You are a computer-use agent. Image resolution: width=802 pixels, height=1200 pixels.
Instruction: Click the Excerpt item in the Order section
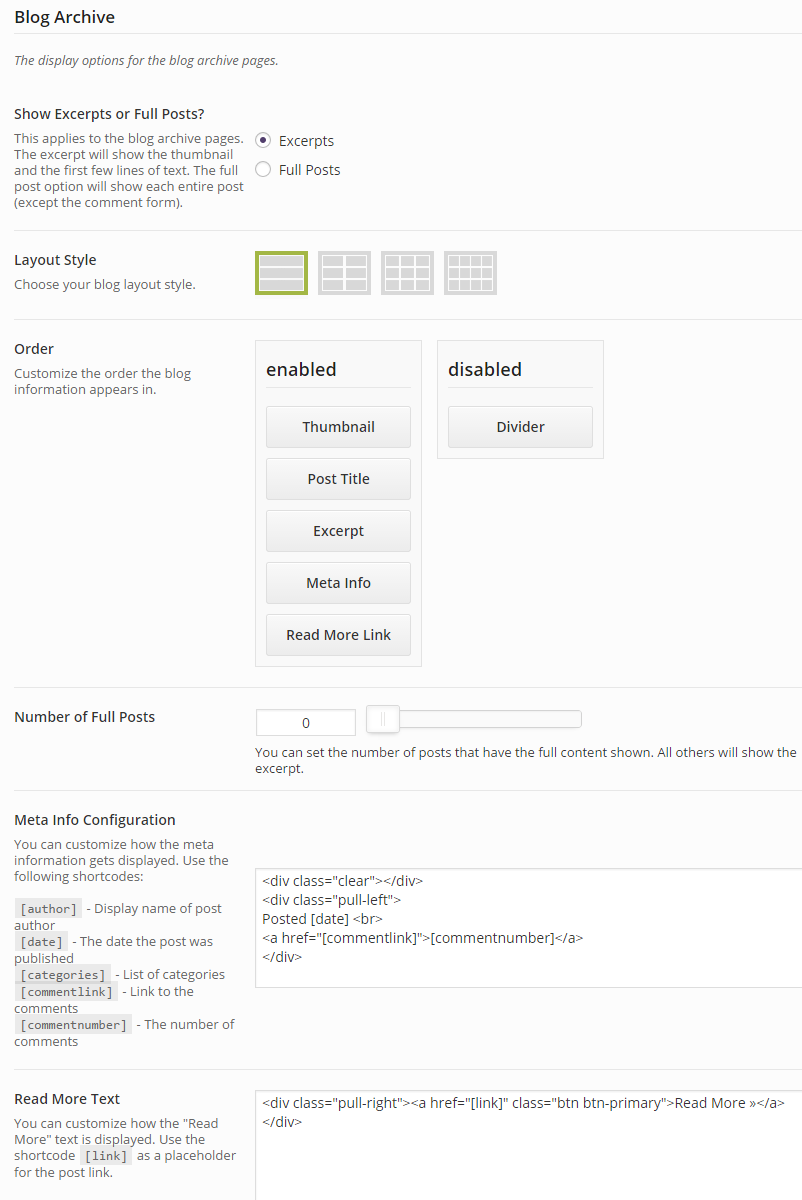338,530
